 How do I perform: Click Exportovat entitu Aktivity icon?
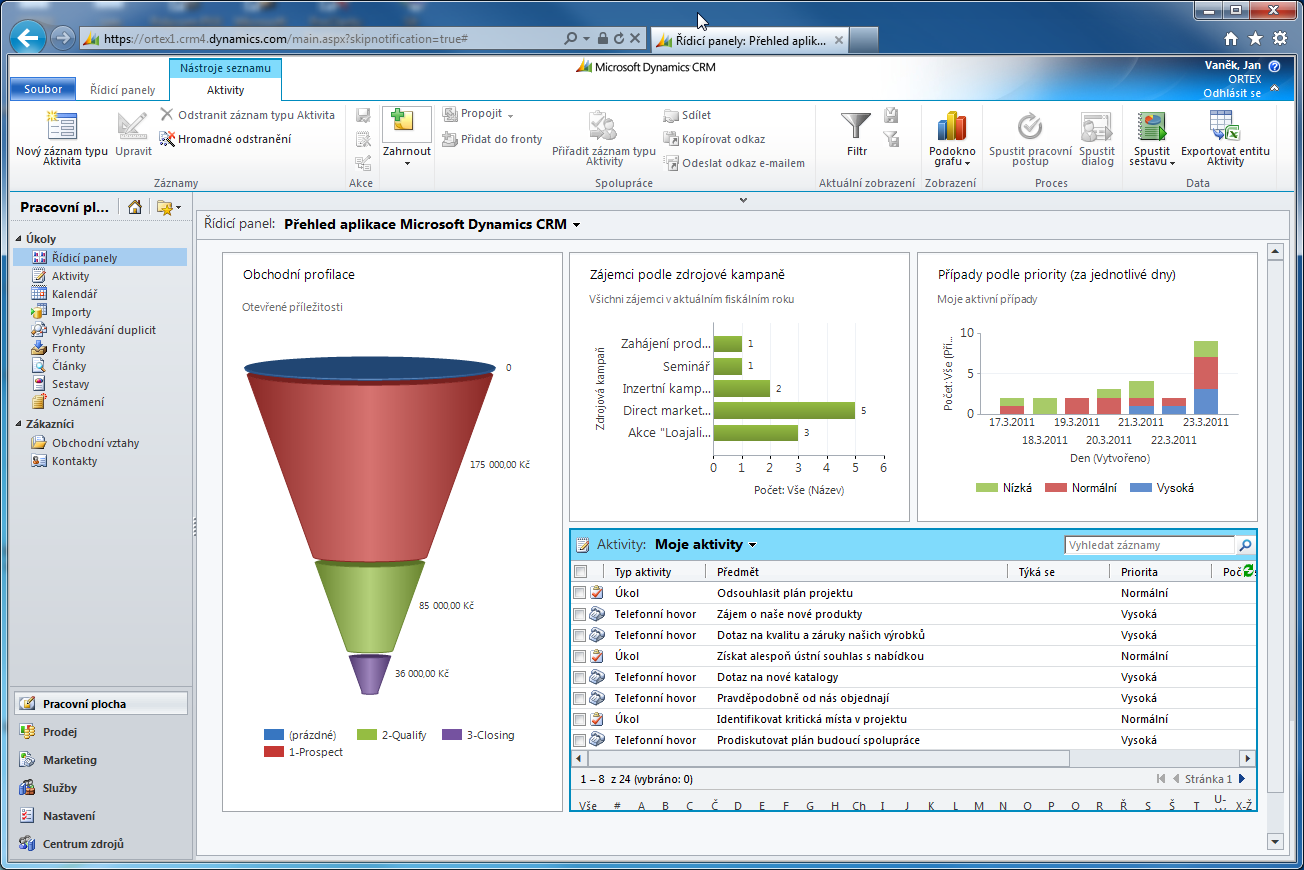tap(1225, 126)
